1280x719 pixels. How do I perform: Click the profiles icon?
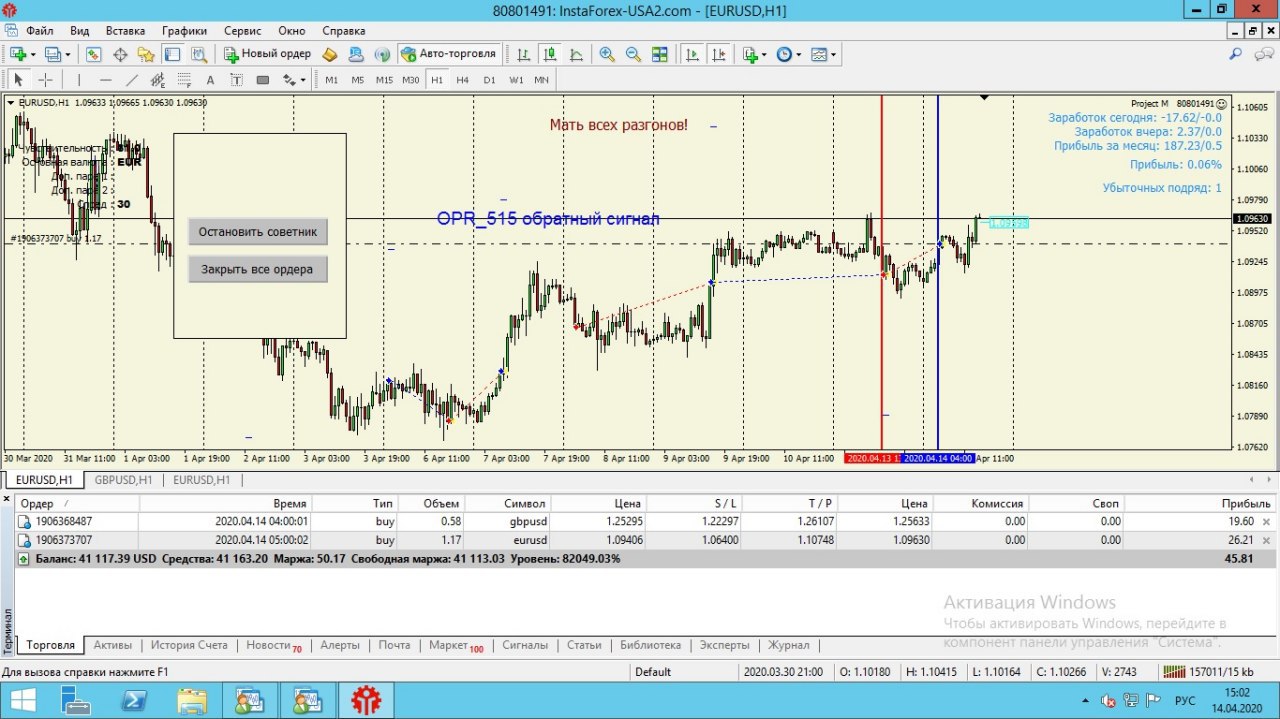pos(53,54)
